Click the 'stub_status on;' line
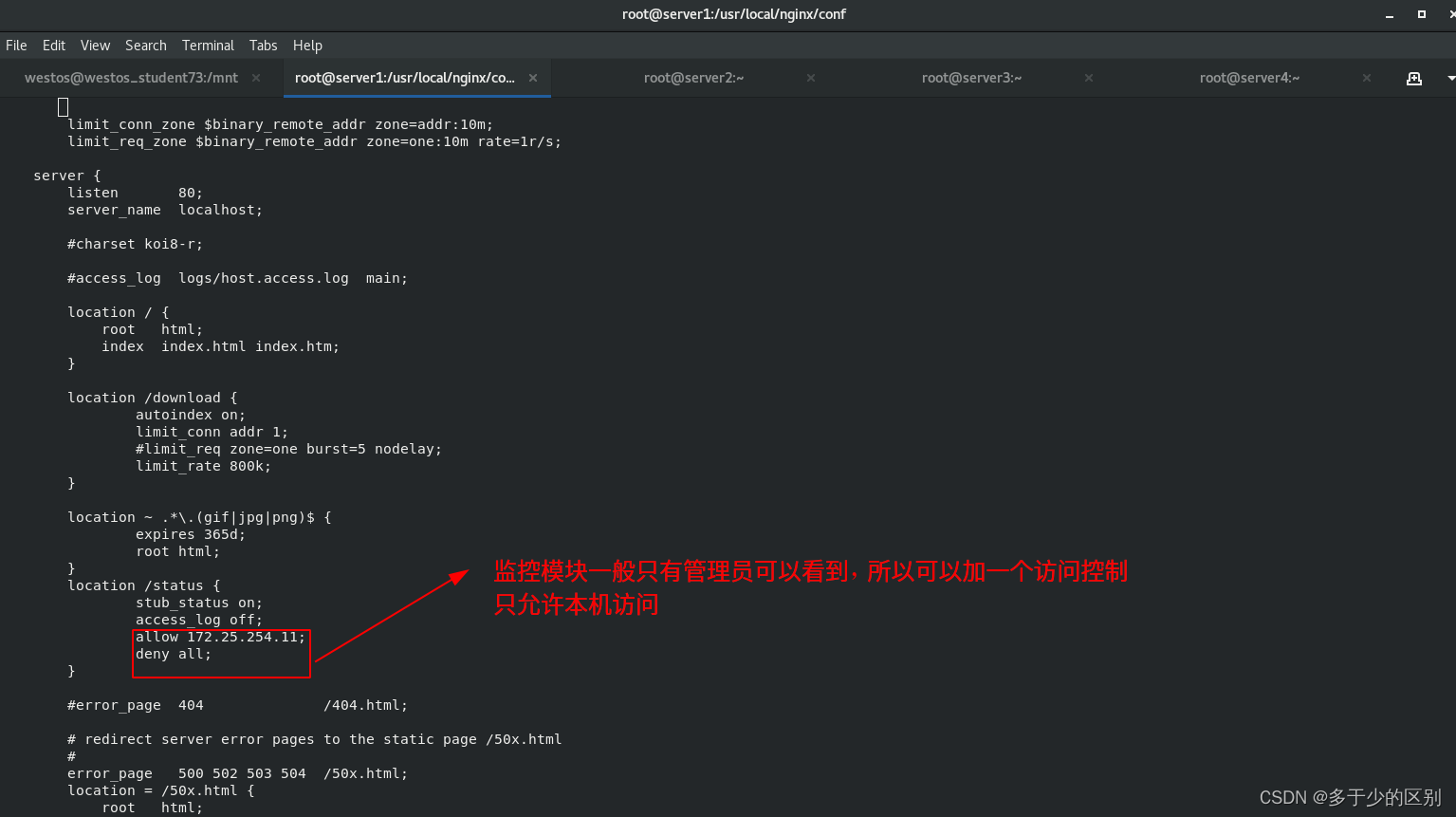 [199, 603]
